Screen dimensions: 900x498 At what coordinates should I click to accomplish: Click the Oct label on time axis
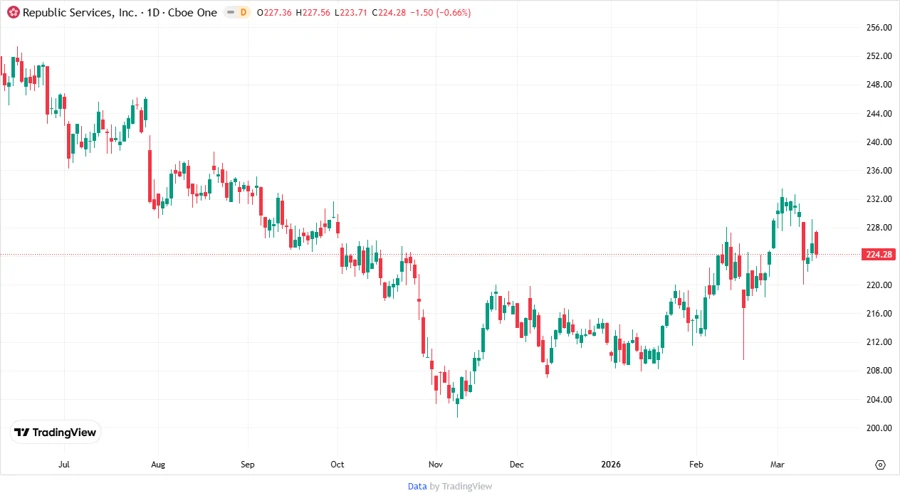click(x=337, y=464)
